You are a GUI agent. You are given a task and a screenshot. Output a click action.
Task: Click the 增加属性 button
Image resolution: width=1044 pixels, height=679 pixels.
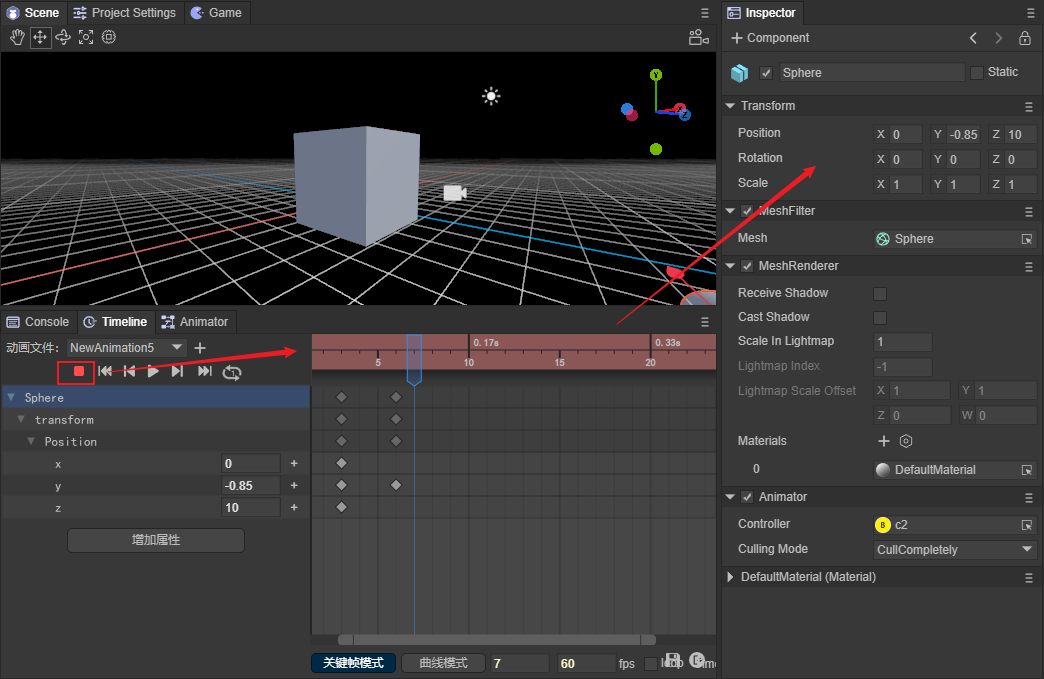tap(156, 540)
